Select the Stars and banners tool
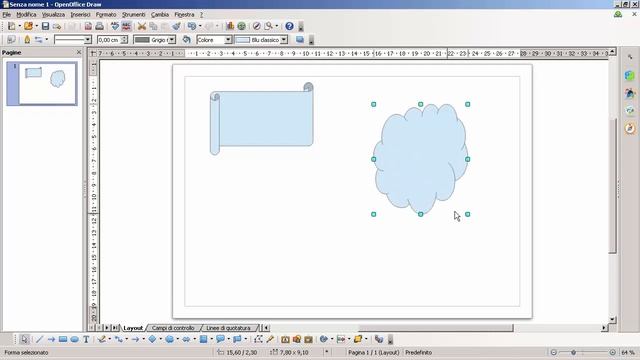The width and height of the screenshot is (640, 360). tap(237, 339)
